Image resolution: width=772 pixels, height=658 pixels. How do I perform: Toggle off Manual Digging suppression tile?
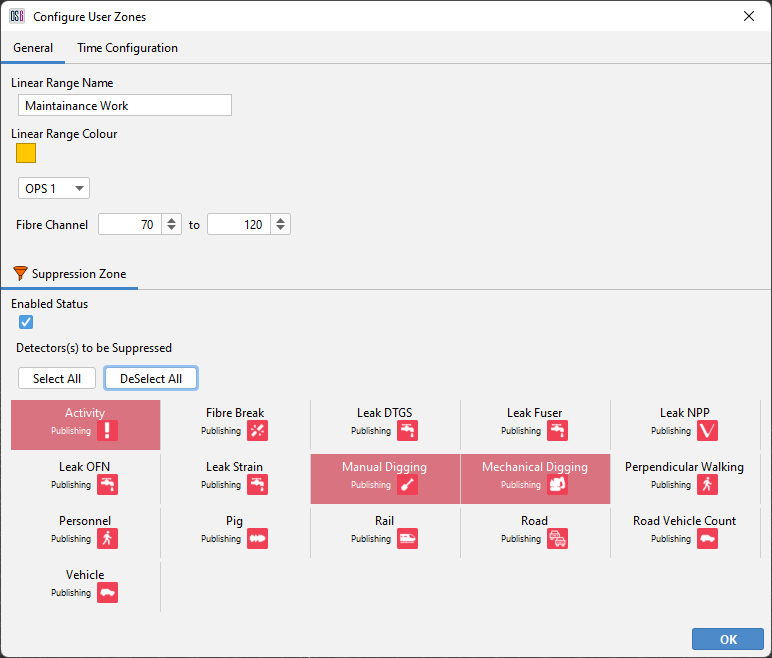(x=385, y=477)
